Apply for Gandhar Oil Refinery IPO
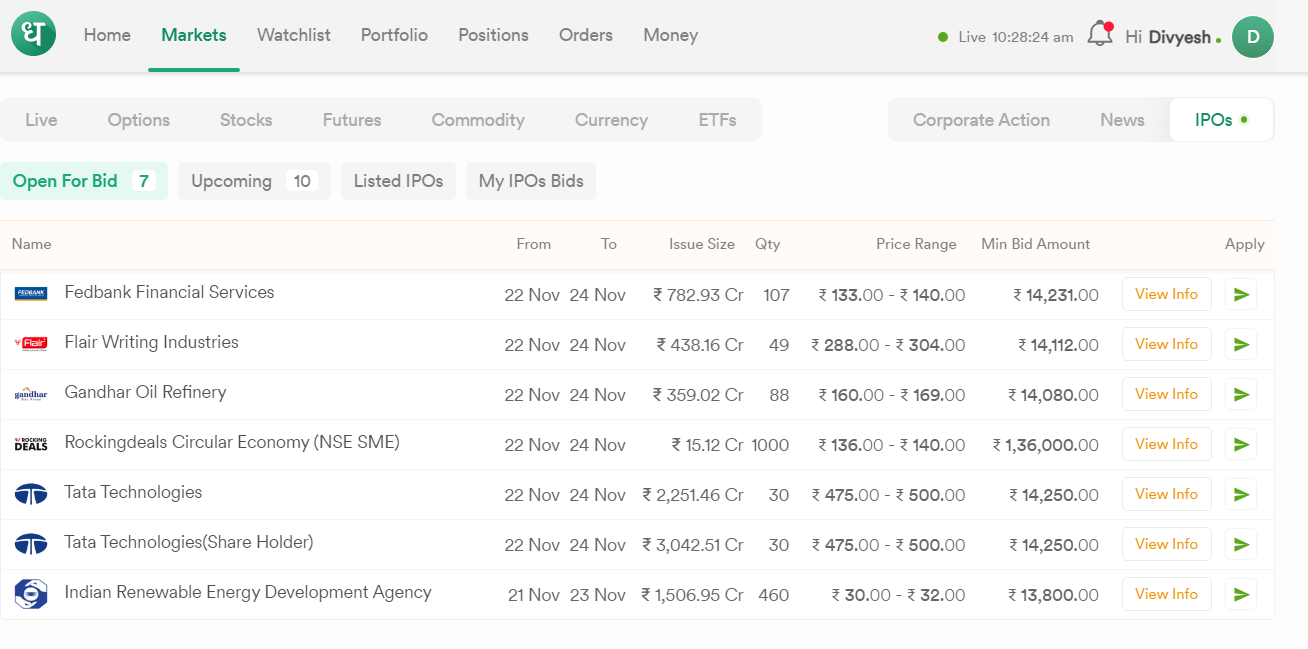This screenshot has width=1308, height=649. pyautogui.click(x=1241, y=394)
